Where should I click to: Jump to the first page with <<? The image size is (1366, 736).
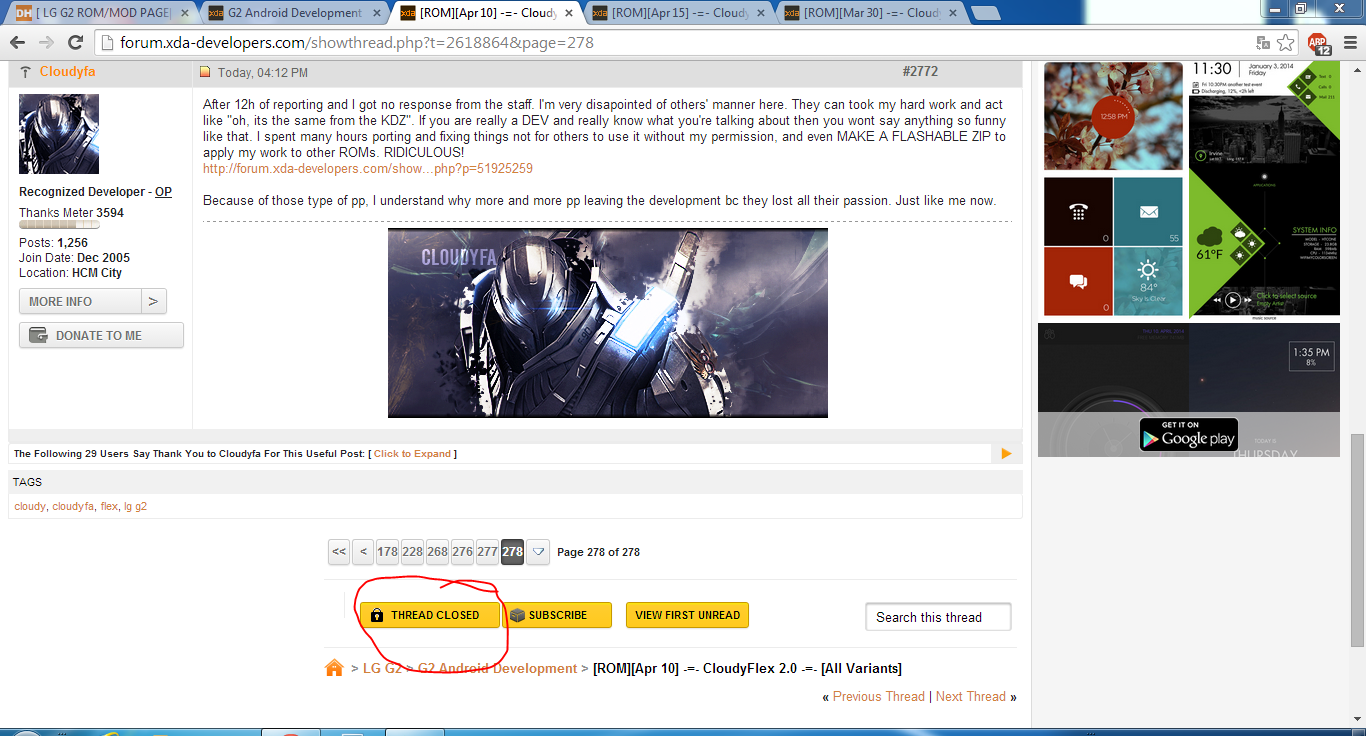point(339,552)
